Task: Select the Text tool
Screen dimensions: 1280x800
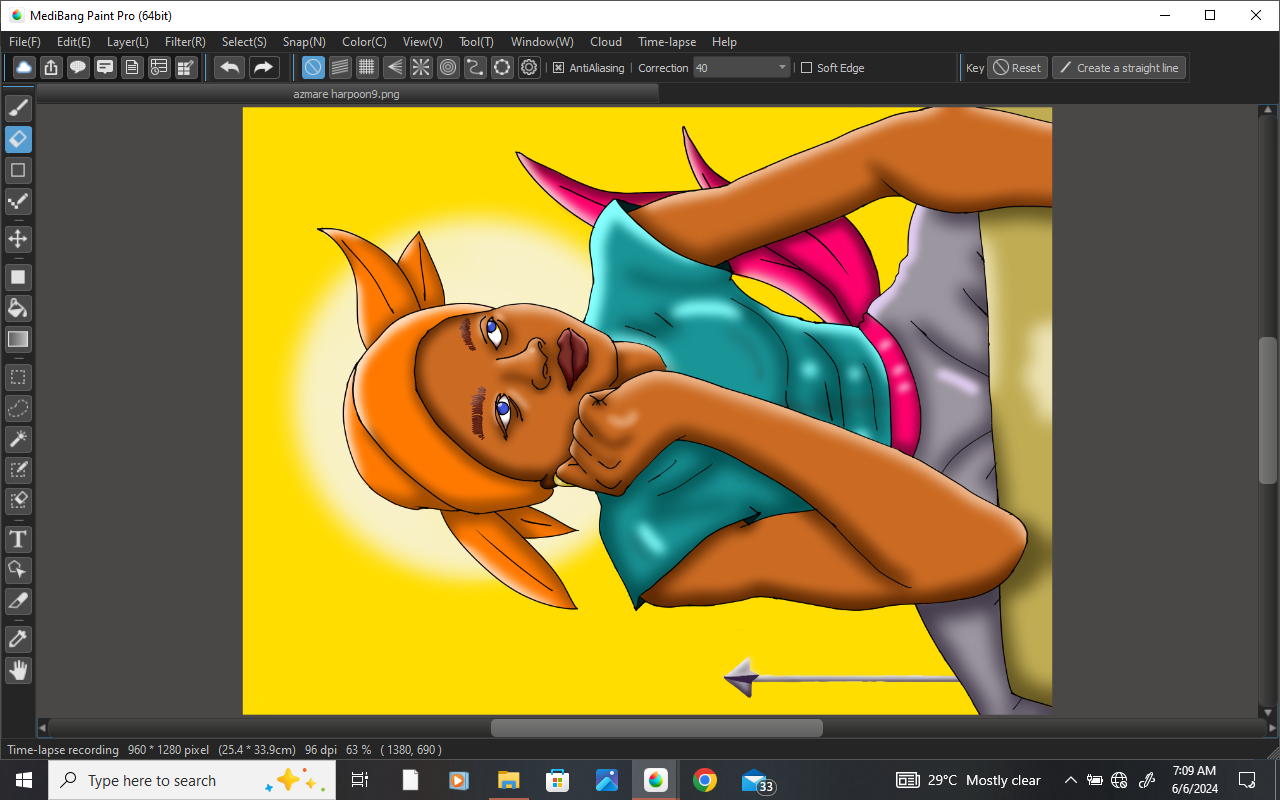Action: (x=18, y=539)
